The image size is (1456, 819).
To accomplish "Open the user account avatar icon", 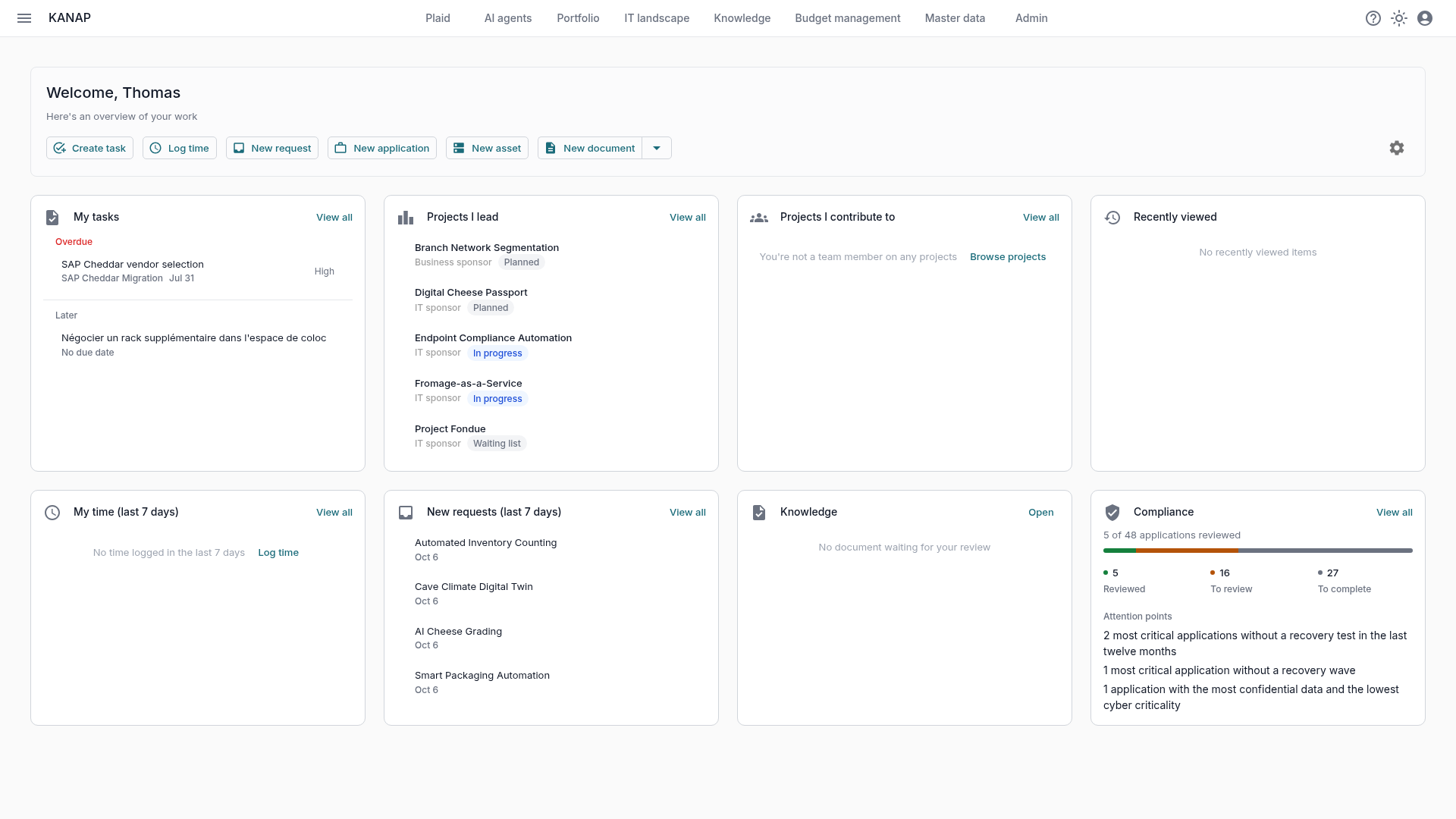I will (x=1425, y=18).
